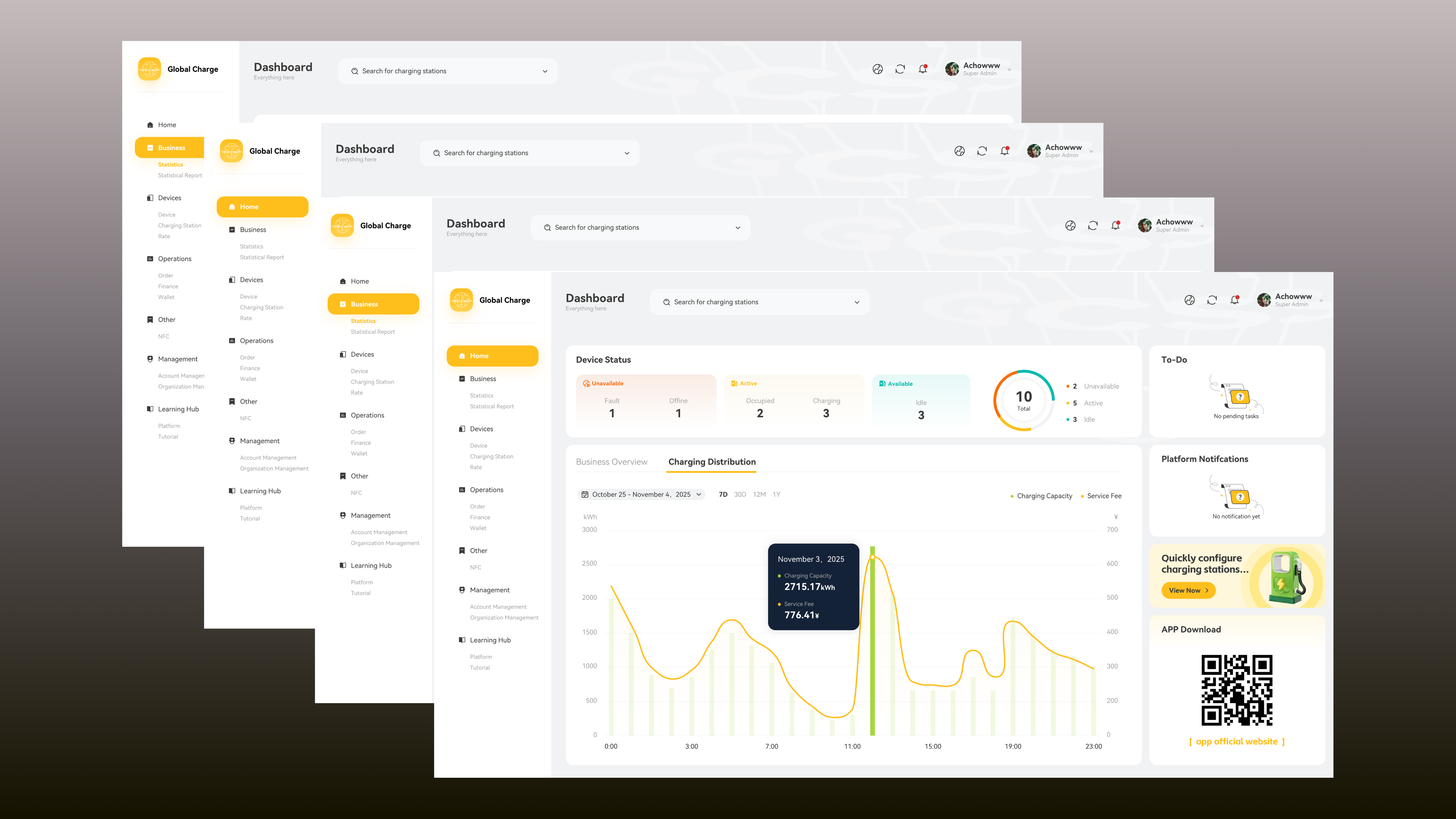The height and width of the screenshot is (819, 1456).
Task: Open the notification bell in front window header
Action: (x=1234, y=300)
